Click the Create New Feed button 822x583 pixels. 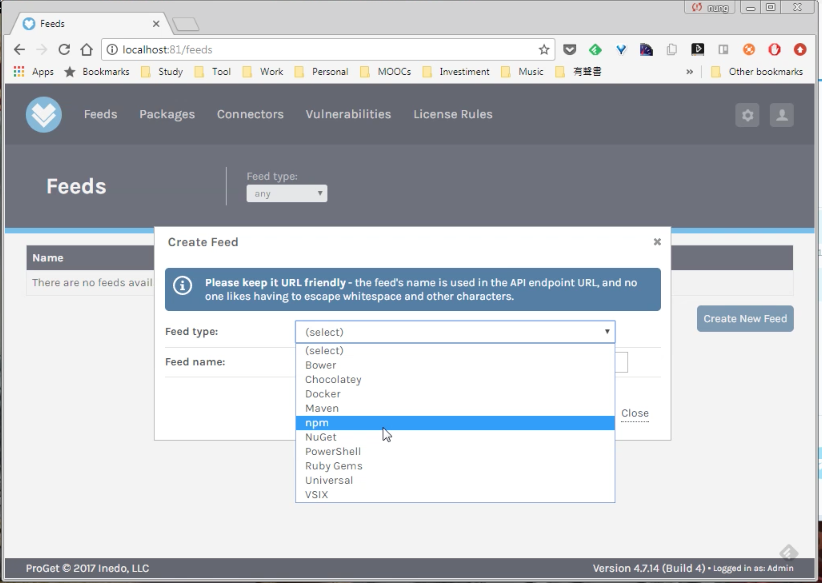click(x=745, y=319)
